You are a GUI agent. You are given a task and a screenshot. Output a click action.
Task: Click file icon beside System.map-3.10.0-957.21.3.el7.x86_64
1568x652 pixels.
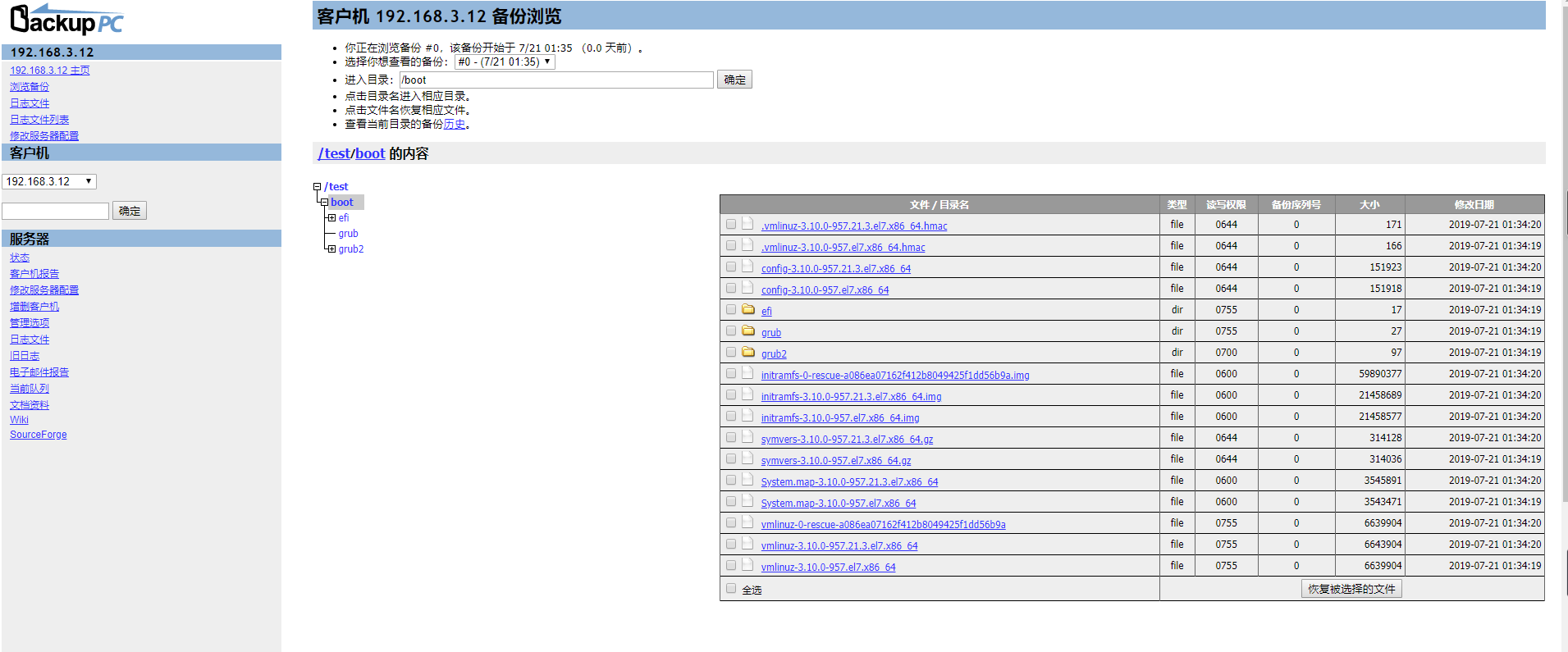(747, 480)
